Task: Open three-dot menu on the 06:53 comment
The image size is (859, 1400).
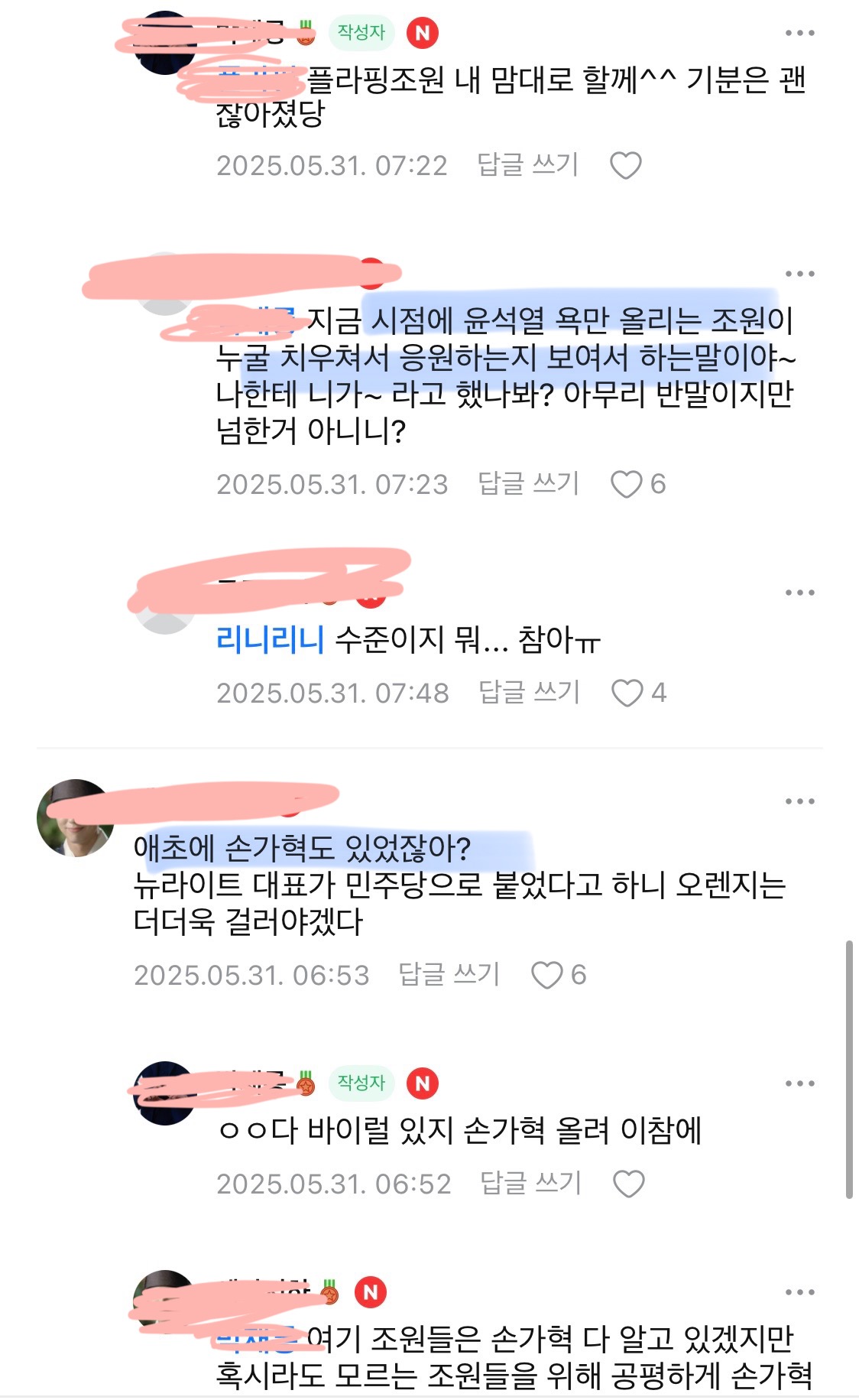Action: [x=799, y=801]
